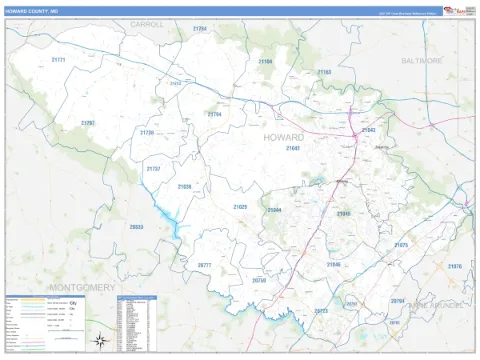The height and width of the screenshot is (360, 480).
Task: Click ZIP code 21036 label
Action: point(184,187)
